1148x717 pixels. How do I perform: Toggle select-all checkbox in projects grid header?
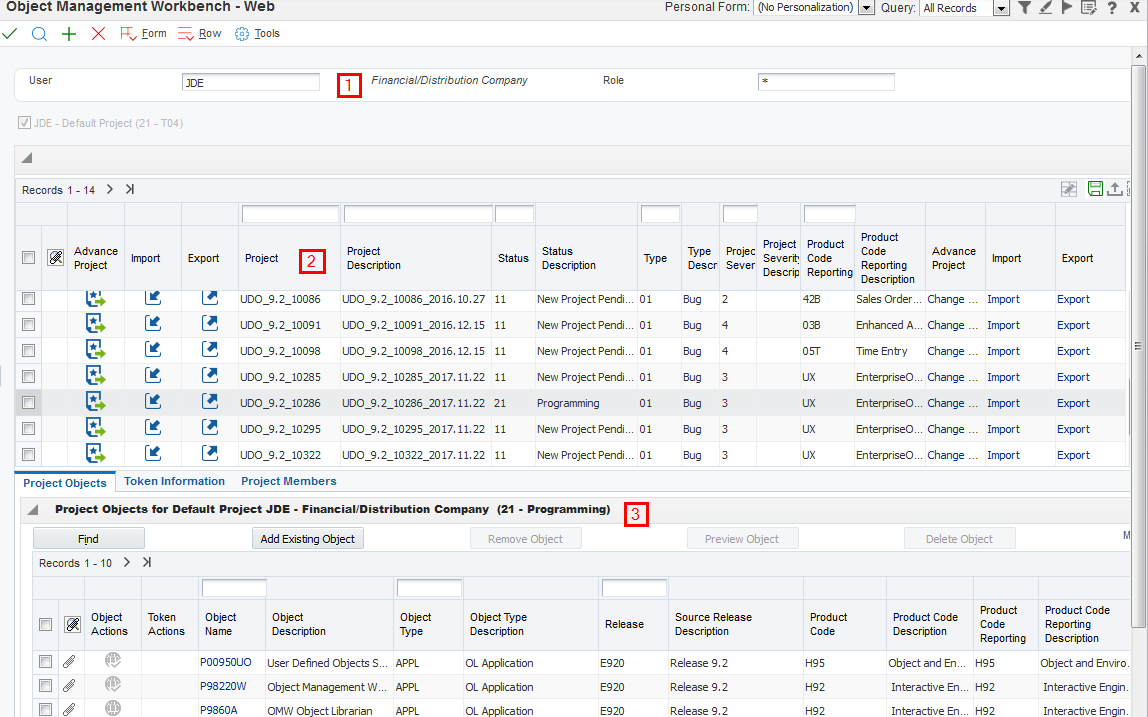[29, 258]
